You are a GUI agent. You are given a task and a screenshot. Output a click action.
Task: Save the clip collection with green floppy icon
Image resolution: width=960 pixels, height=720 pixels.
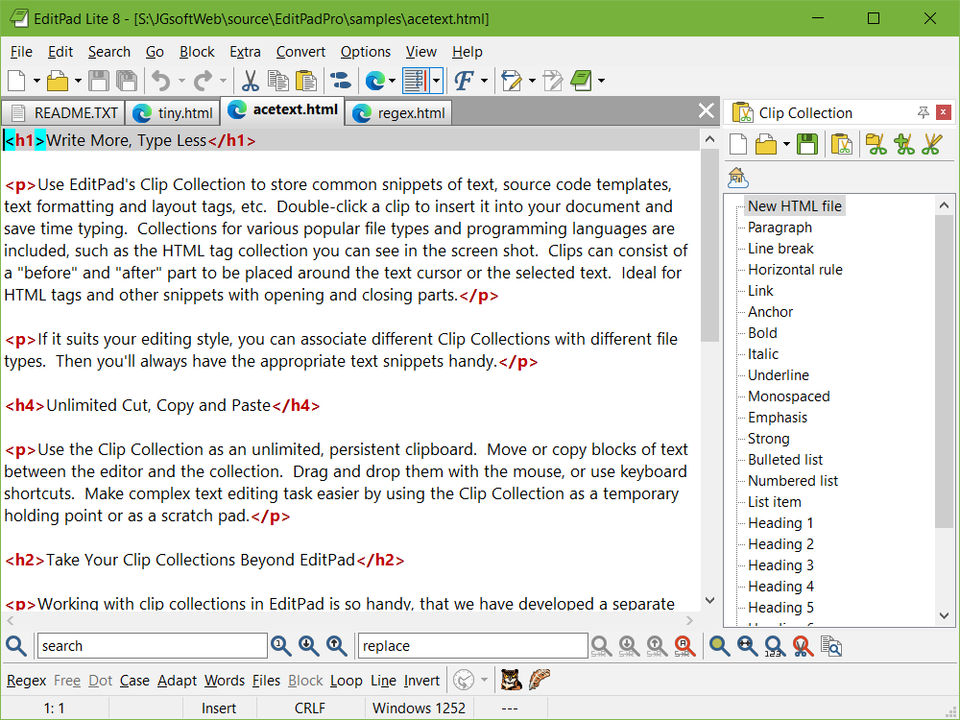click(x=807, y=144)
